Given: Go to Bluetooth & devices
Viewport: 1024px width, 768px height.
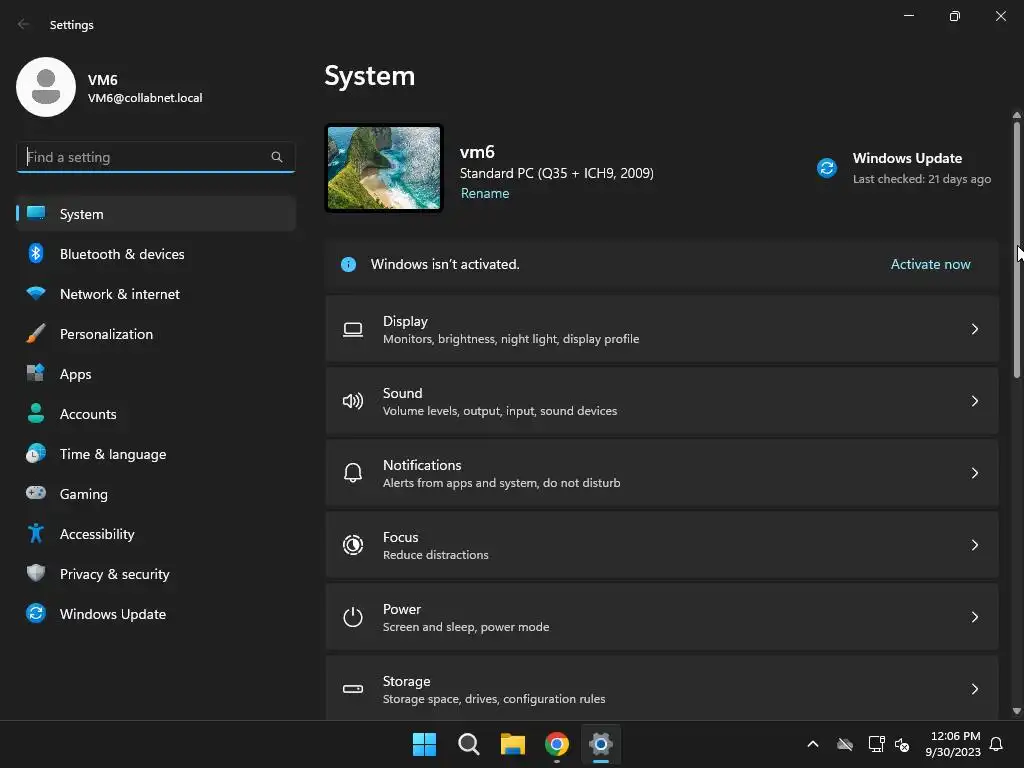Looking at the screenshot, I should coord(156,254).
